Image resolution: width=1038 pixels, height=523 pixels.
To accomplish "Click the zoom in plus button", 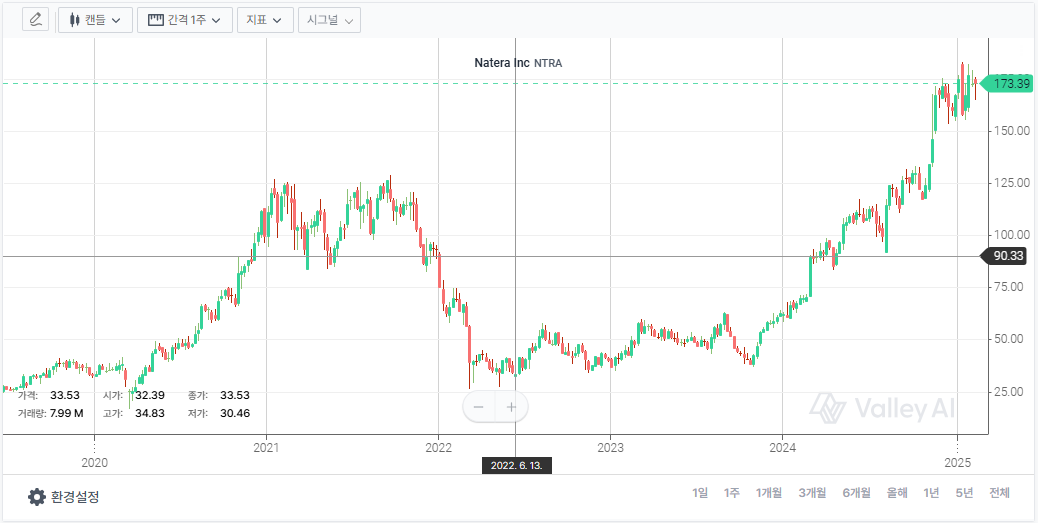I will click(511, 406).
